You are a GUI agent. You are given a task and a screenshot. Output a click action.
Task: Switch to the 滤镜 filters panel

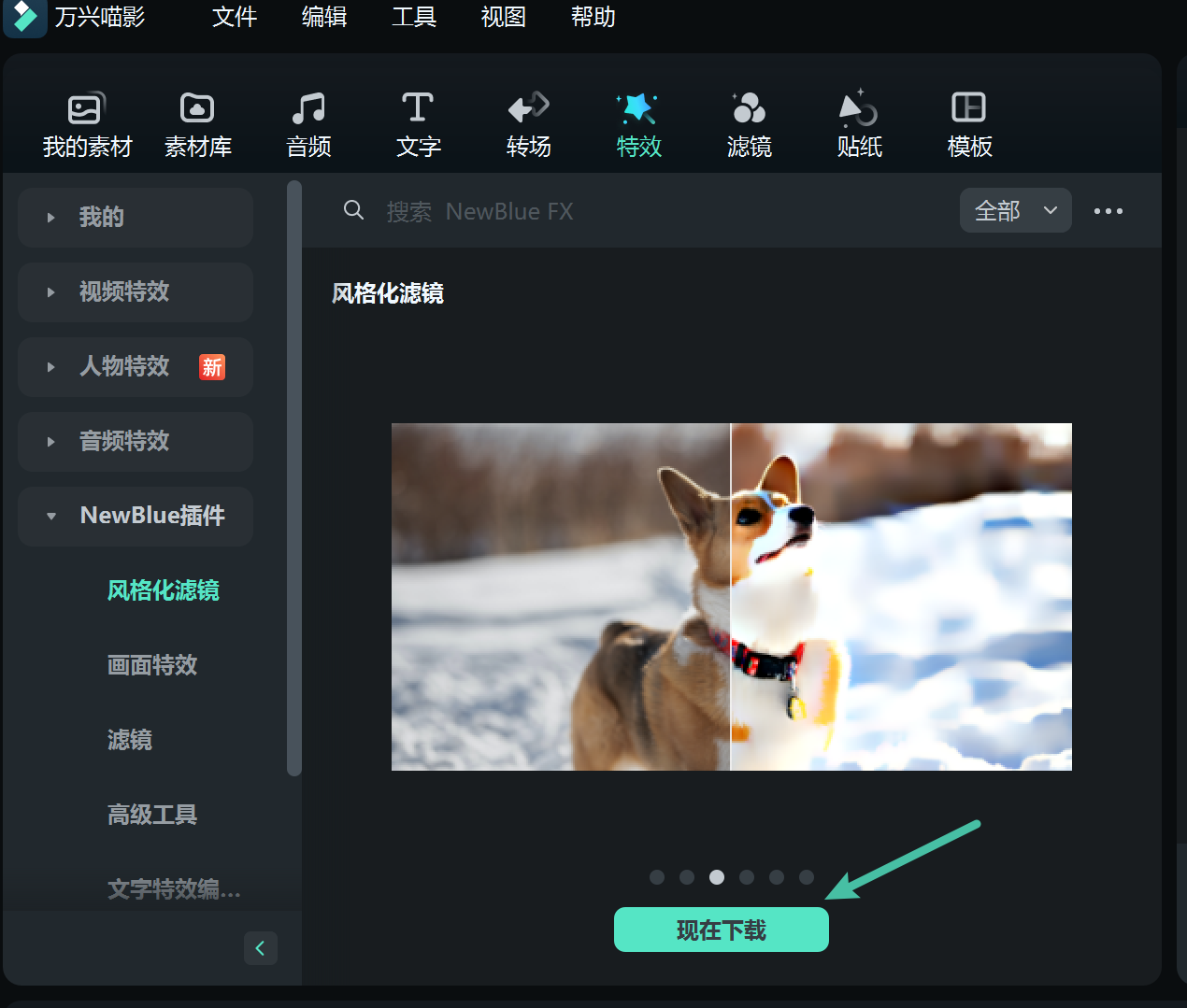[749, 123]
